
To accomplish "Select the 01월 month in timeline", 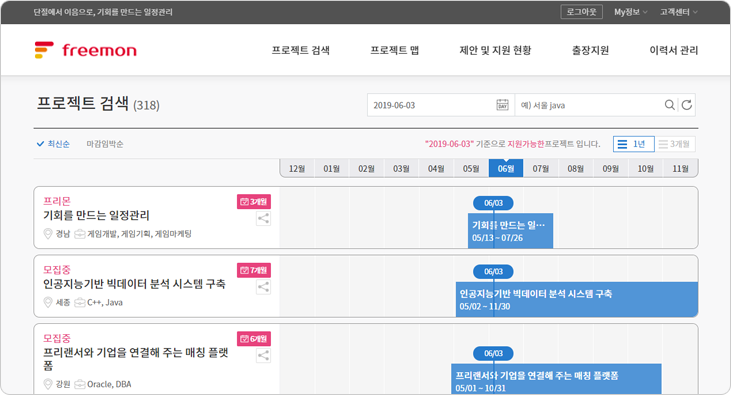I will pos(331,168).
